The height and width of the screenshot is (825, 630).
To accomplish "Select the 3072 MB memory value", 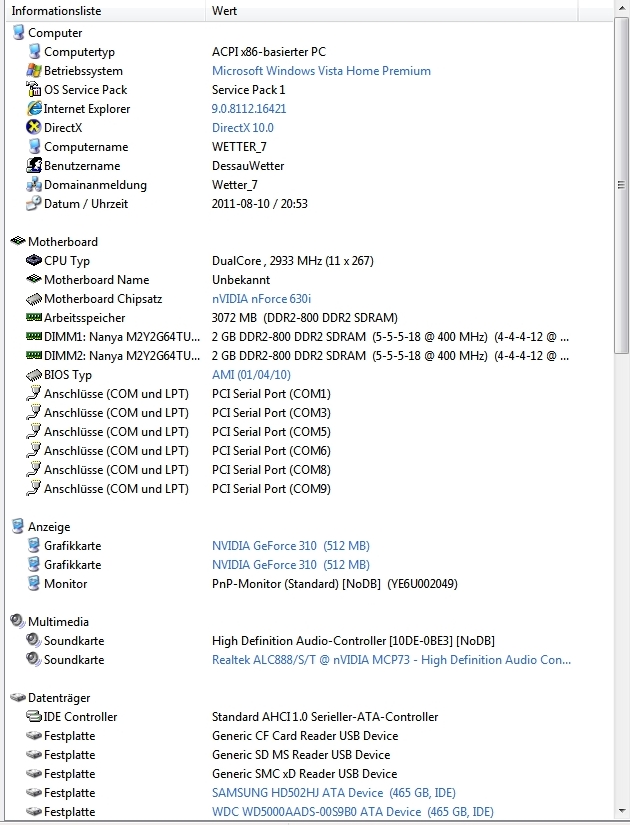I will tap(305, 318).
